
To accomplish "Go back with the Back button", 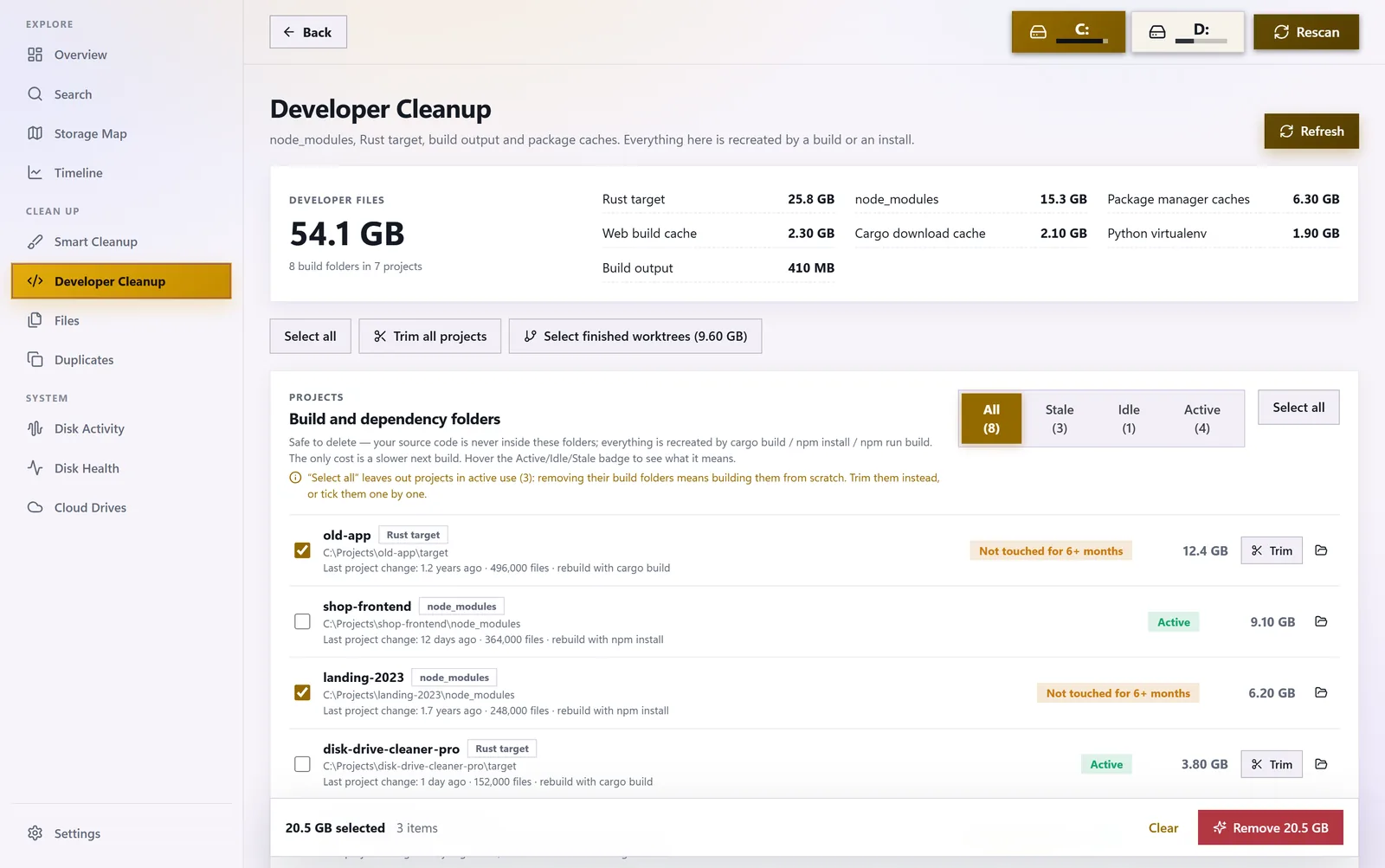I will click(x=308, y=32).
